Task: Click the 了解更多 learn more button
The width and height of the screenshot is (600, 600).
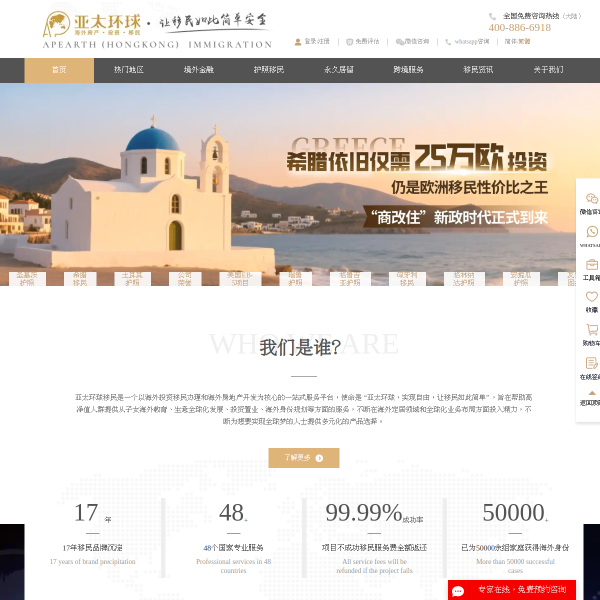Action: click(x=303, y=458)
